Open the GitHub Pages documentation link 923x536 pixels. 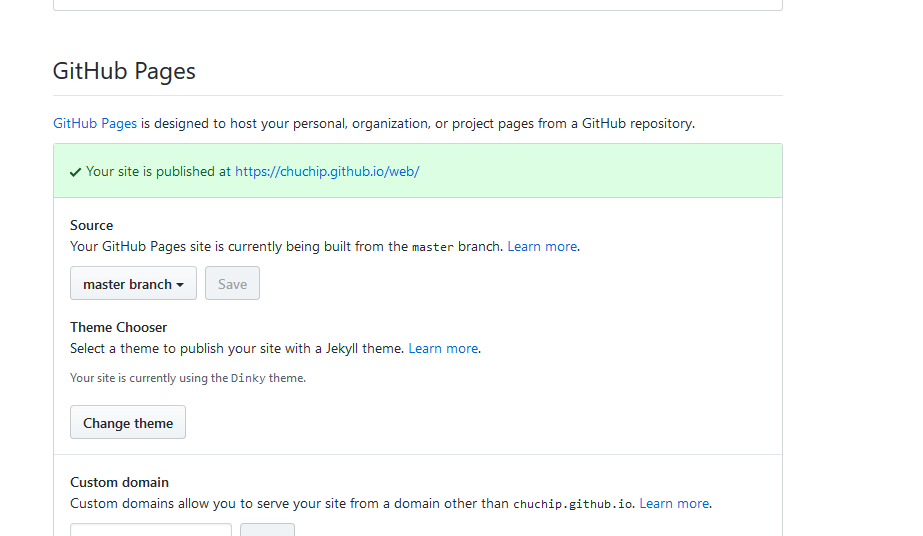click(95, 124)
